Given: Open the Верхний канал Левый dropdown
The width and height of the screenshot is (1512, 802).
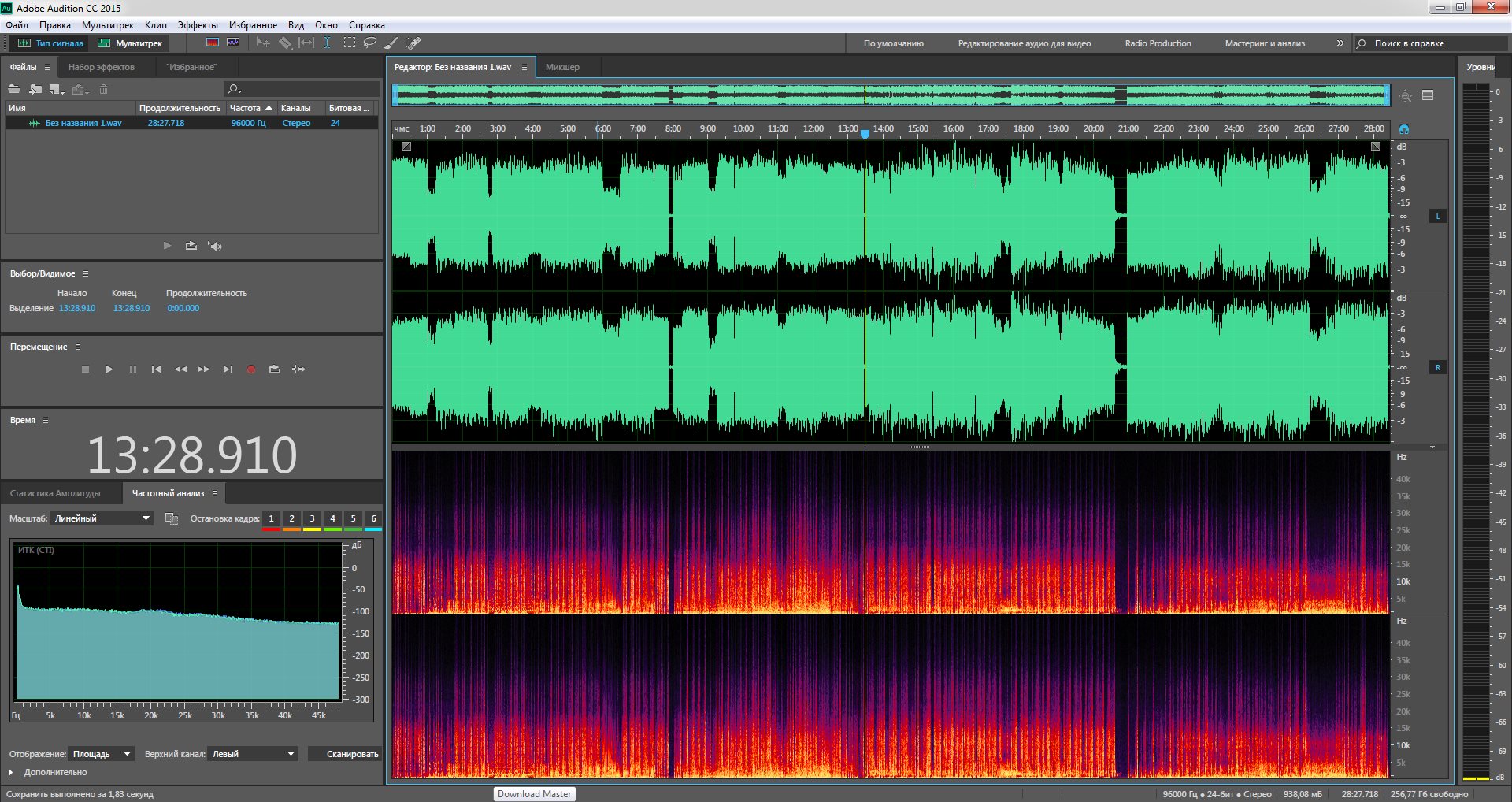Looking at the screenshot, I should tap(253, 754).
